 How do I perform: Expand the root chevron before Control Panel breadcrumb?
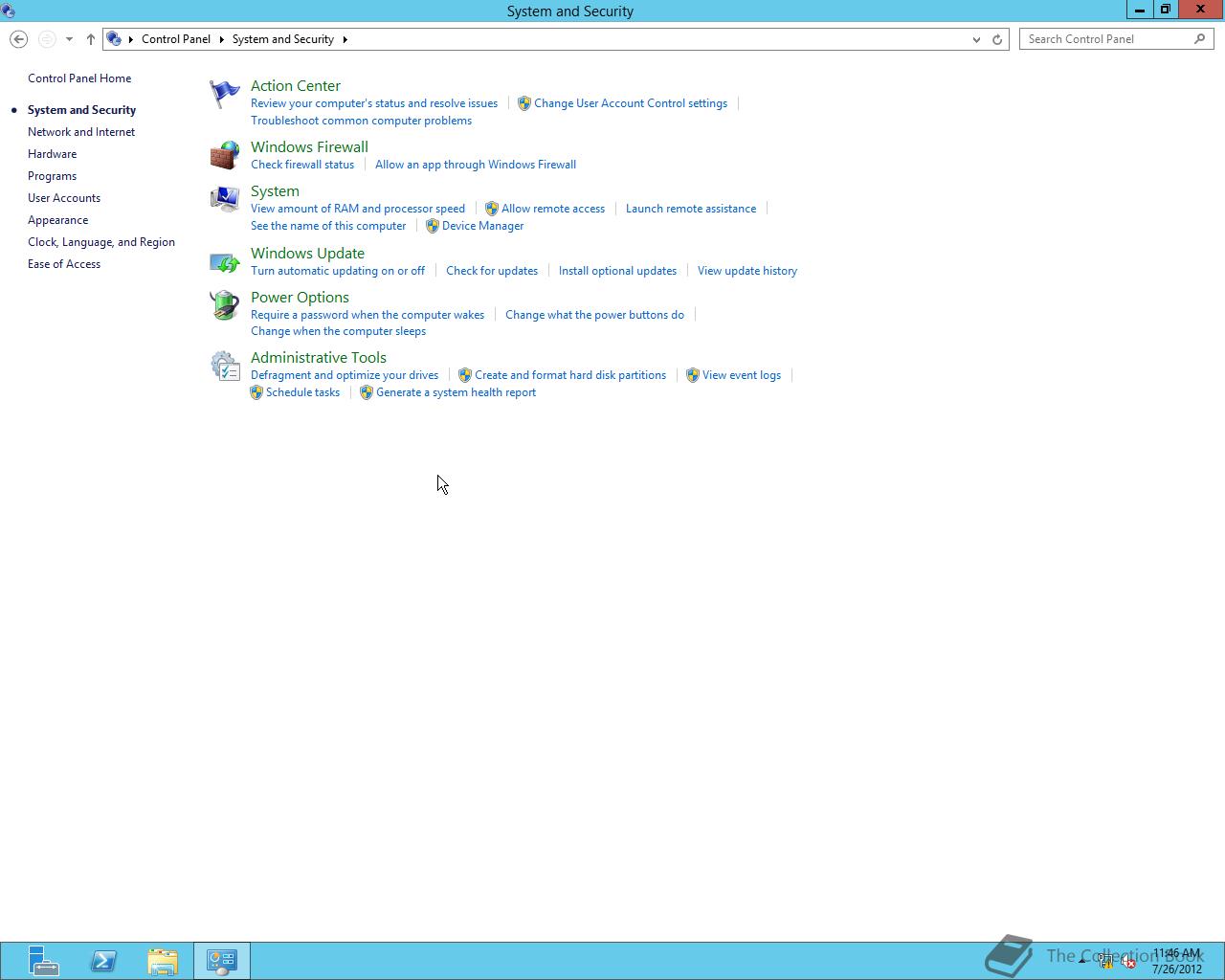tap(131, 39)
